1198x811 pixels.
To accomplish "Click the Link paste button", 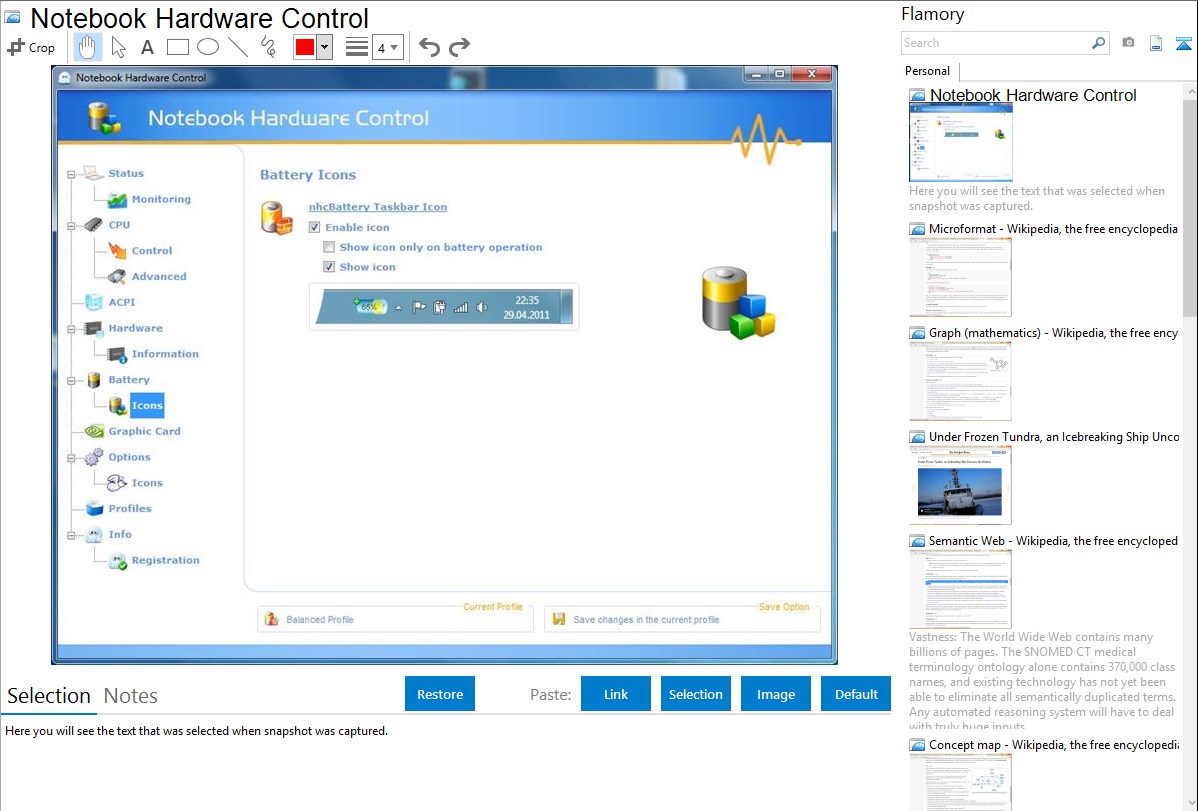I will click(x=616, y=694).
